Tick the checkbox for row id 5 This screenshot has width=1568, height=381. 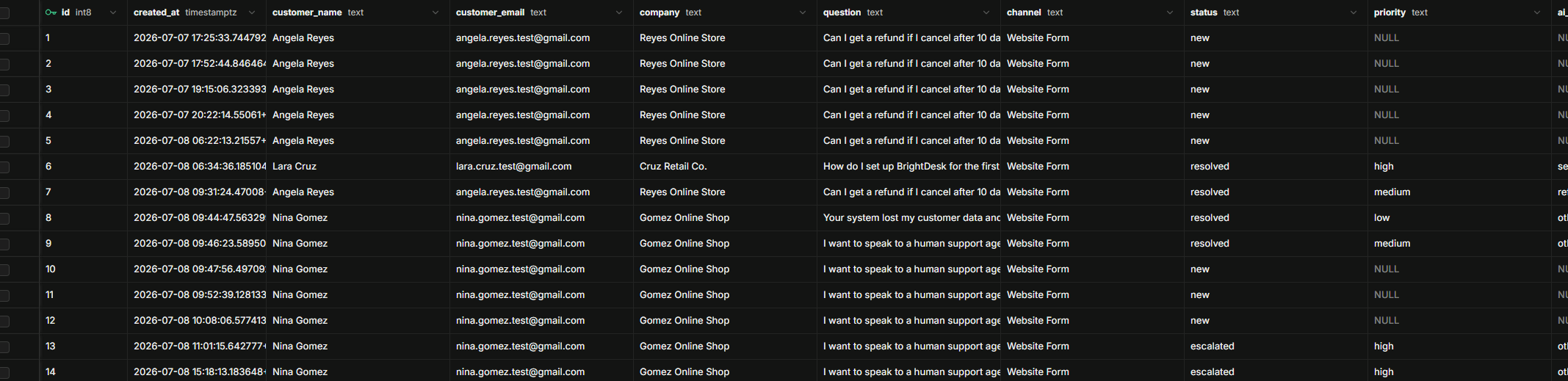(4, 141)
